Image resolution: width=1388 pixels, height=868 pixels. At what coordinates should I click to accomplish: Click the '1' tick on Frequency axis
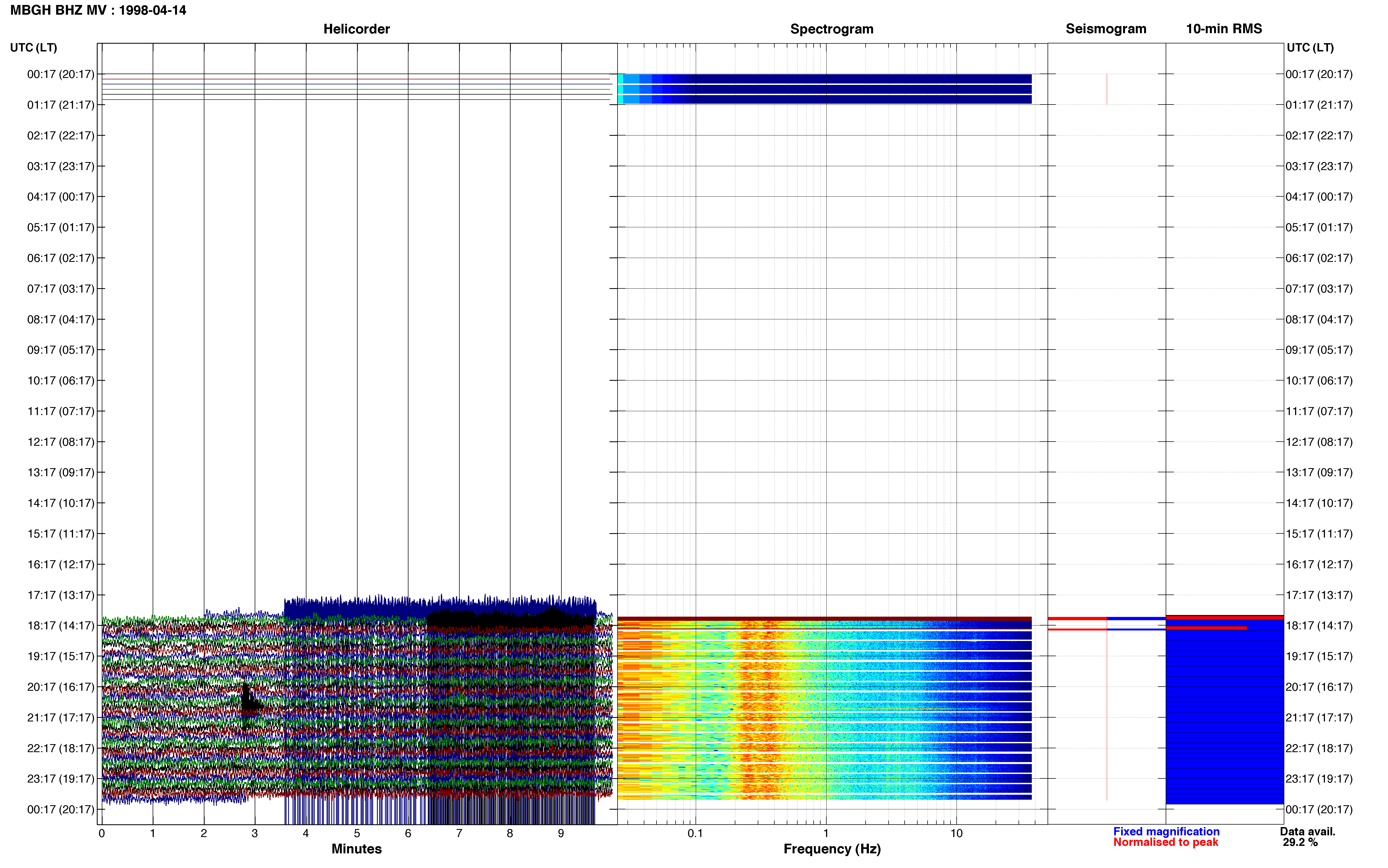tap(826, 833)
